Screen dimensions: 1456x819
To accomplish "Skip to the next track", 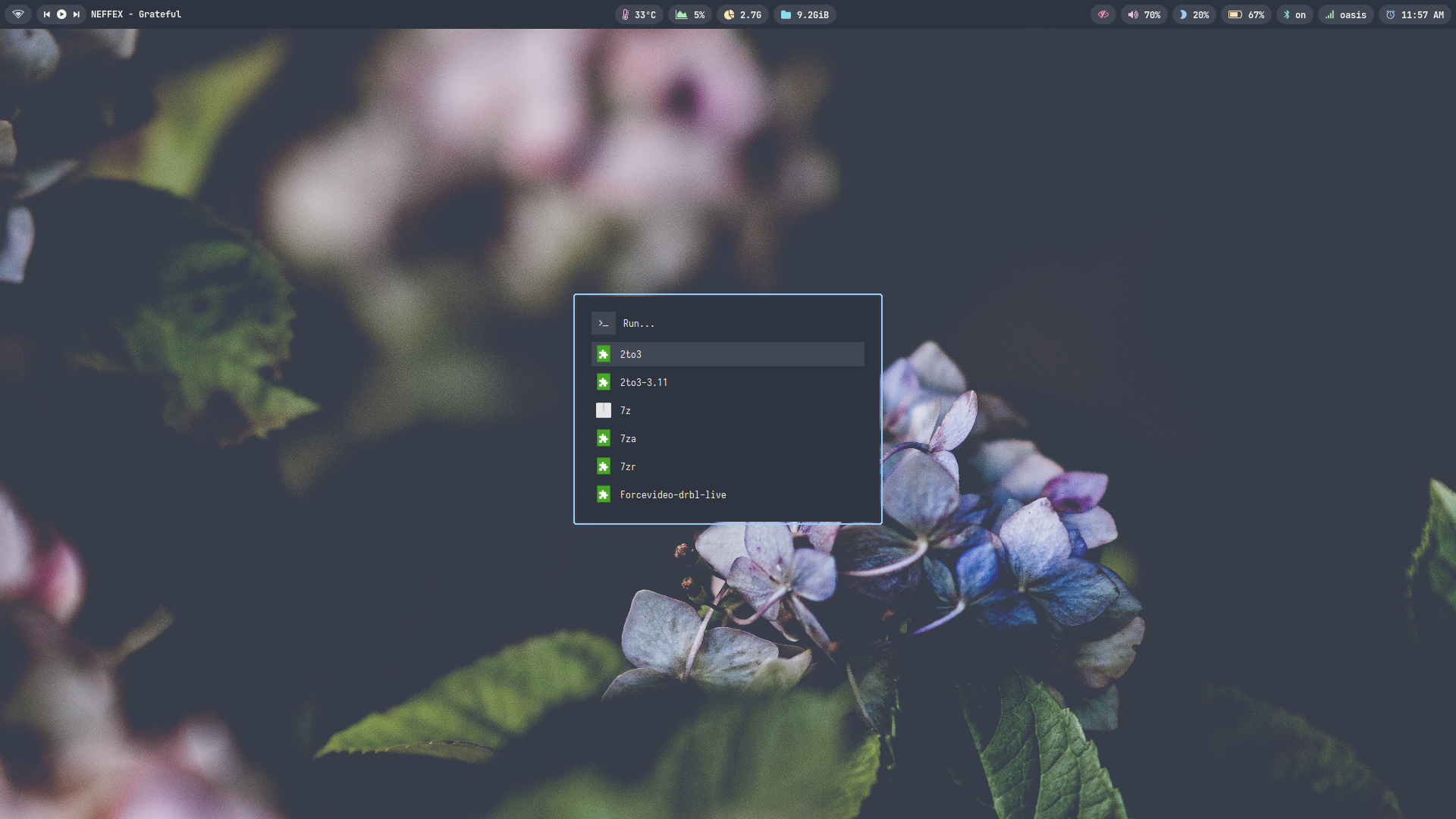I will tap(76, 14).
